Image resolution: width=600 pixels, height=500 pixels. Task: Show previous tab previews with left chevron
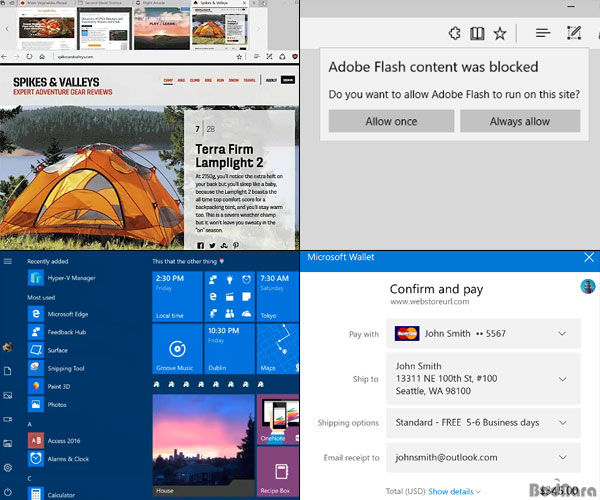click(7, 29)
